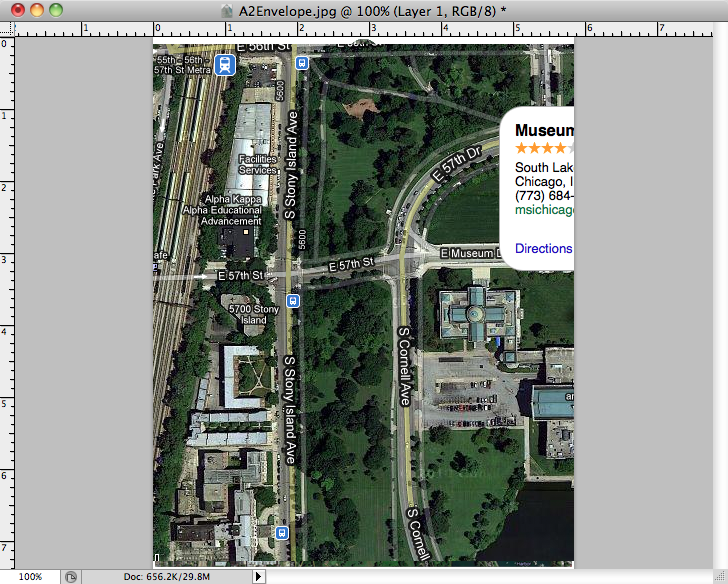The height and width of the screenshot is (584, 728).
Task: Click the status bar preview icon next to the zoom field
Action: point(71,577)
